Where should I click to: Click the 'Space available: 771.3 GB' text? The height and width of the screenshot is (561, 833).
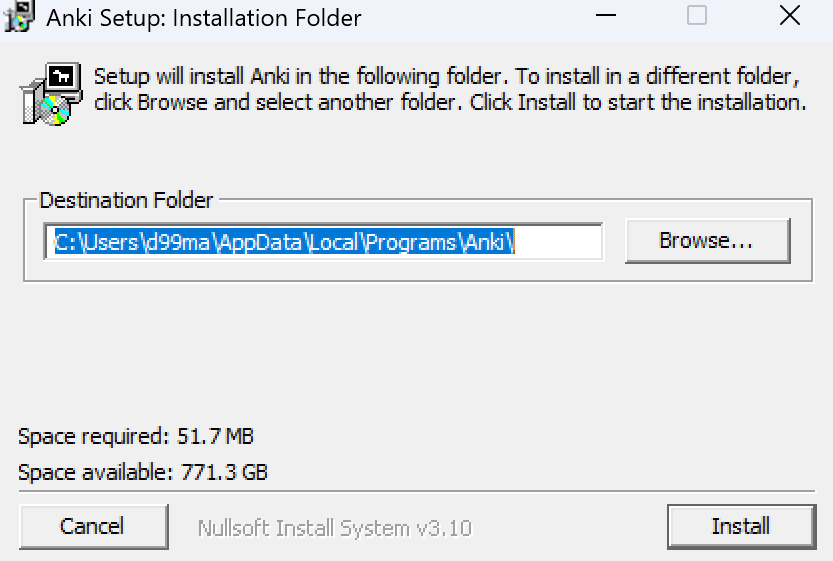(143, 472)
